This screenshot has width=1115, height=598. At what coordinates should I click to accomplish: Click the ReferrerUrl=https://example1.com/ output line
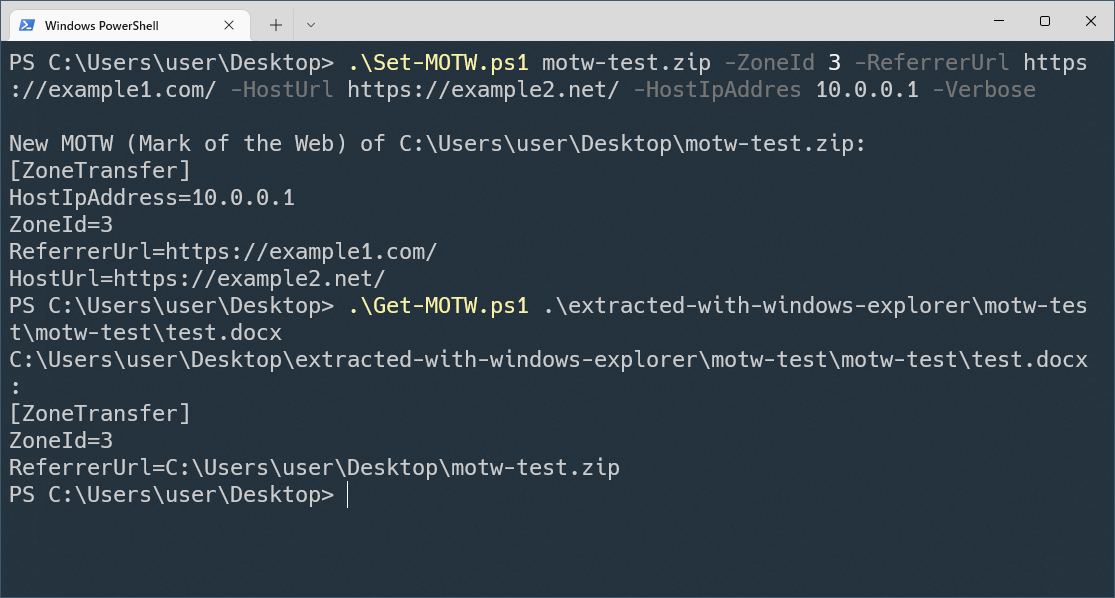(223, 252)
